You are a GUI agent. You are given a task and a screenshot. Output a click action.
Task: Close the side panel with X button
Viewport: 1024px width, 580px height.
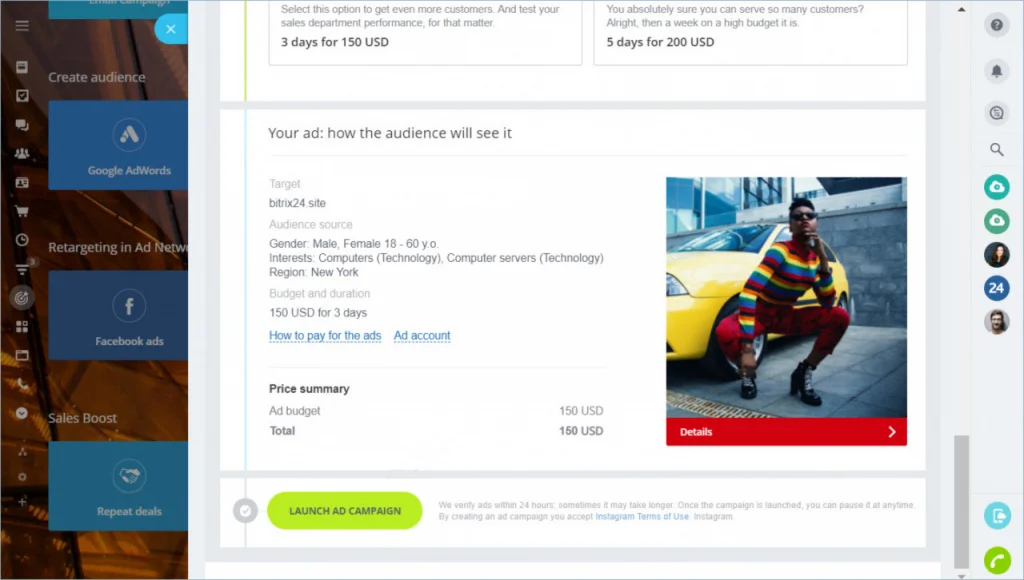(x=171, y=29)
